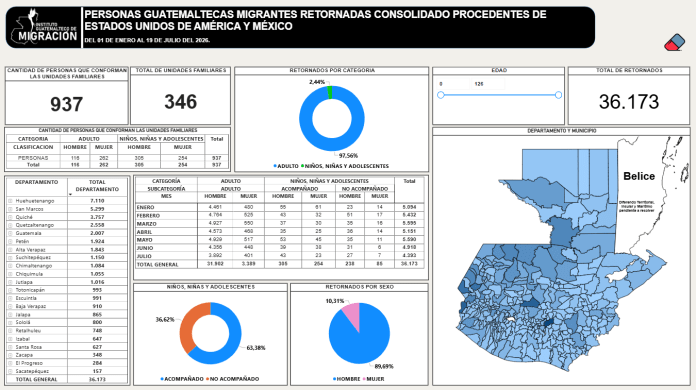Click the Belice label on the map
The image size is (696, 390).
click(639, 176)
